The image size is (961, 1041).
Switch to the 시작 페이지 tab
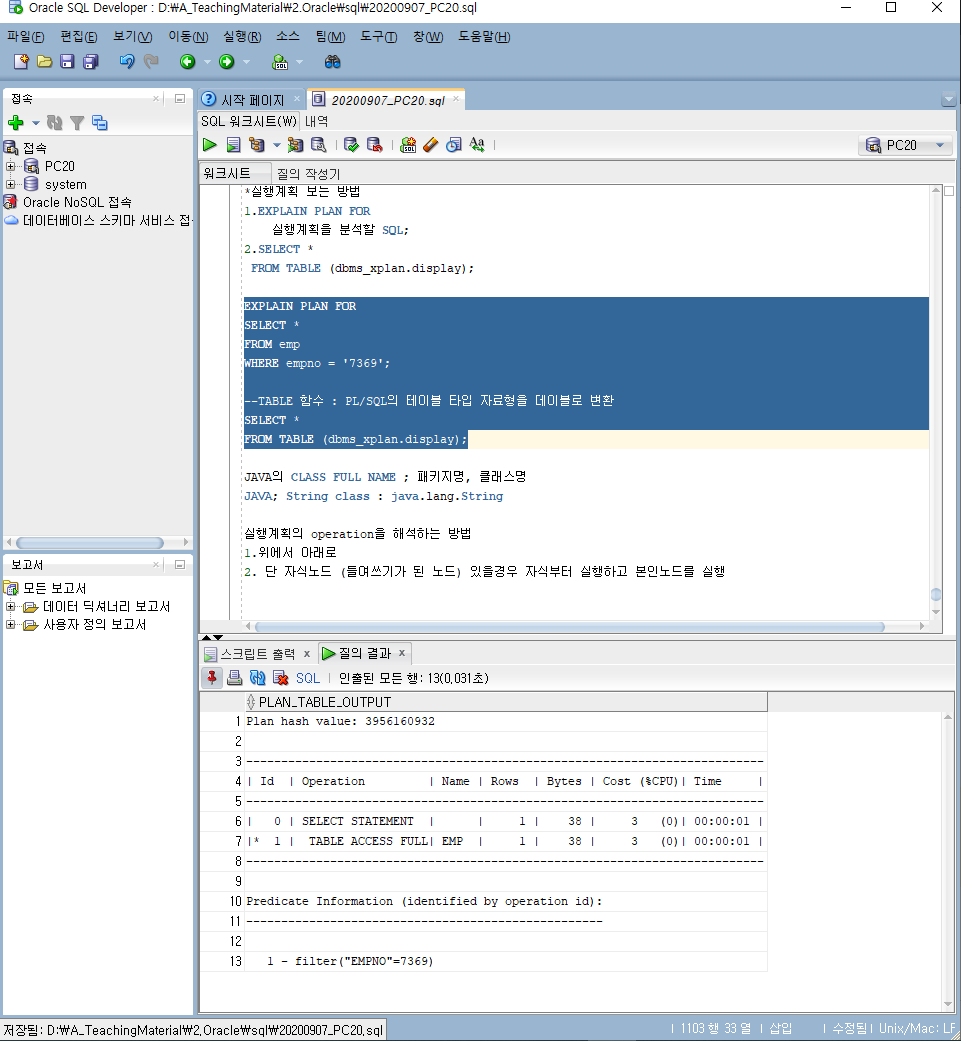click(252, 100)
